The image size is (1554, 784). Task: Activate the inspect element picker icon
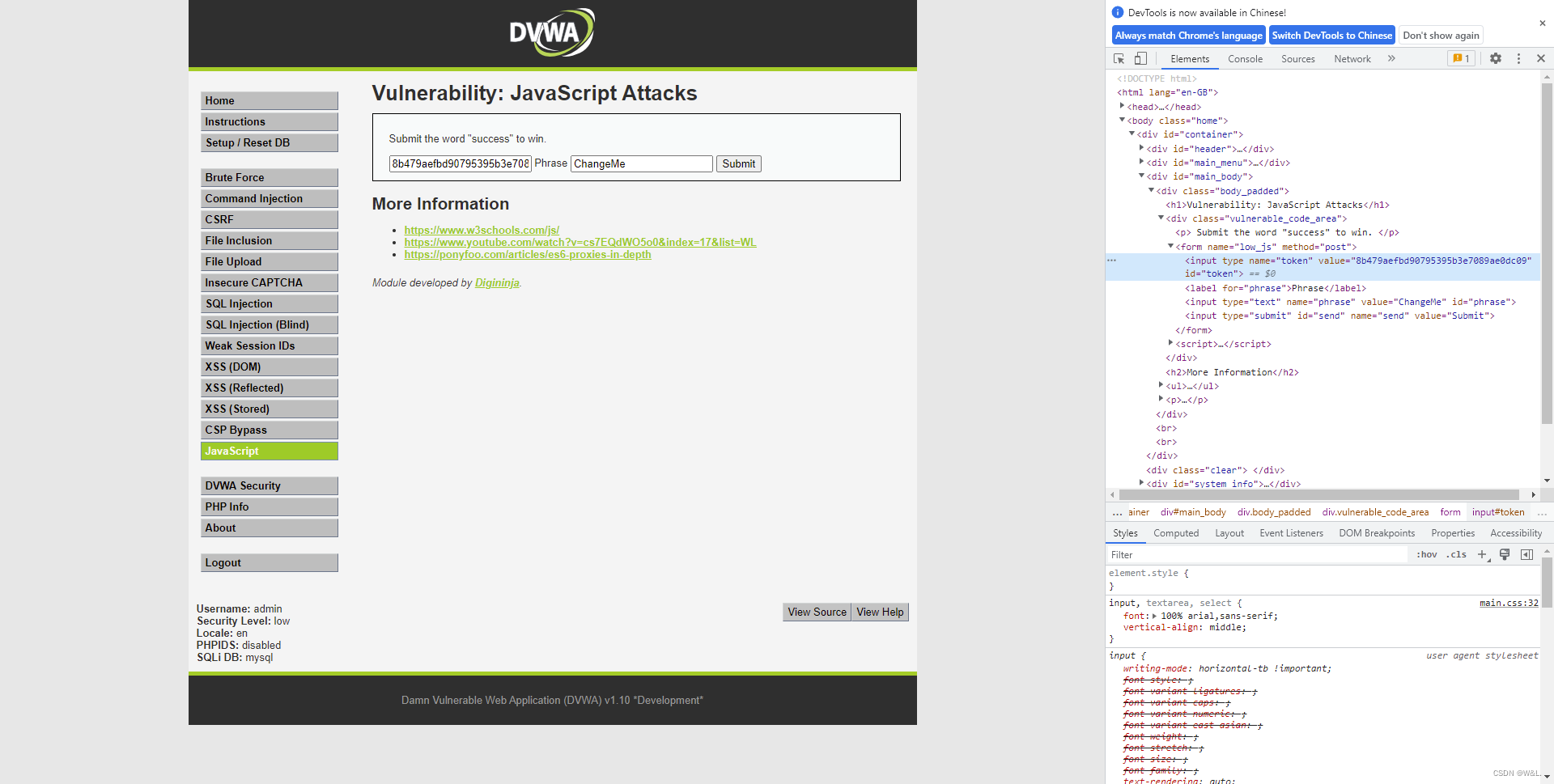pos(1119,59)
